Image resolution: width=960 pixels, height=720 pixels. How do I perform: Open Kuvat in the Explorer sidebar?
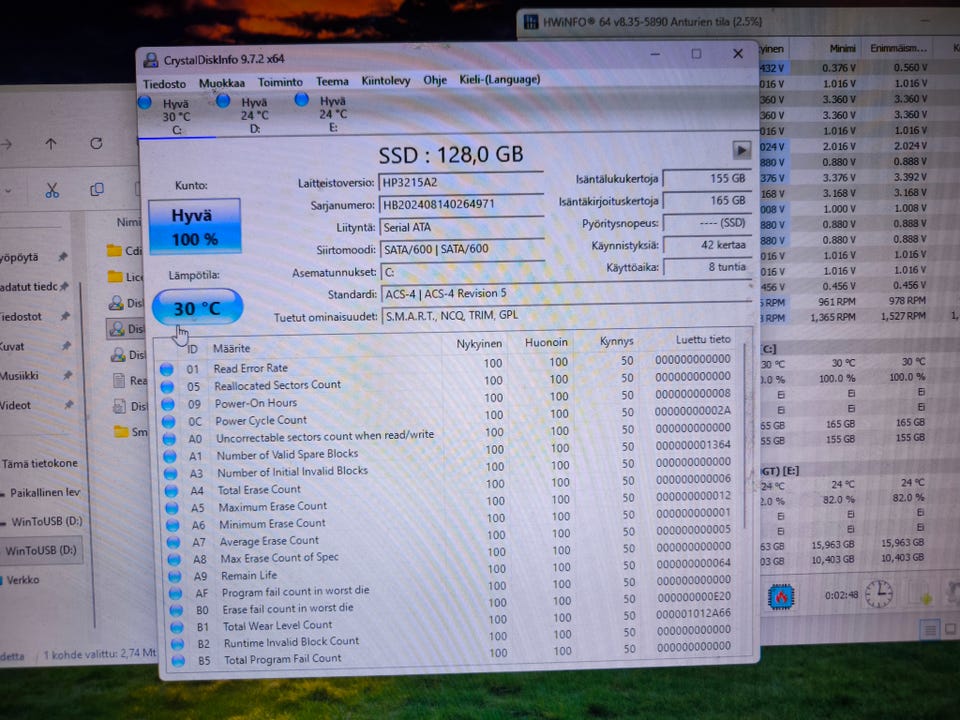[12, 347]
